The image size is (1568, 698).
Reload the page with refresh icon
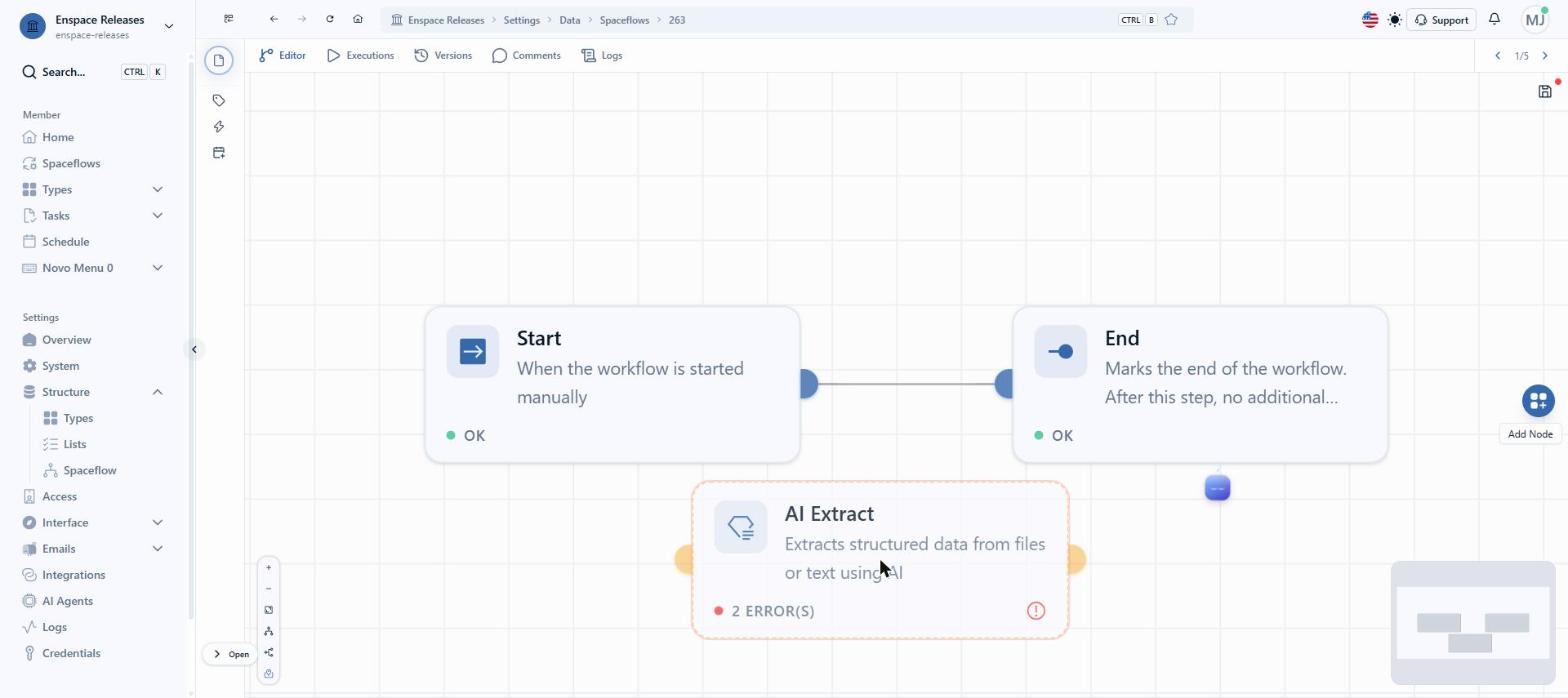click(330, 19)
